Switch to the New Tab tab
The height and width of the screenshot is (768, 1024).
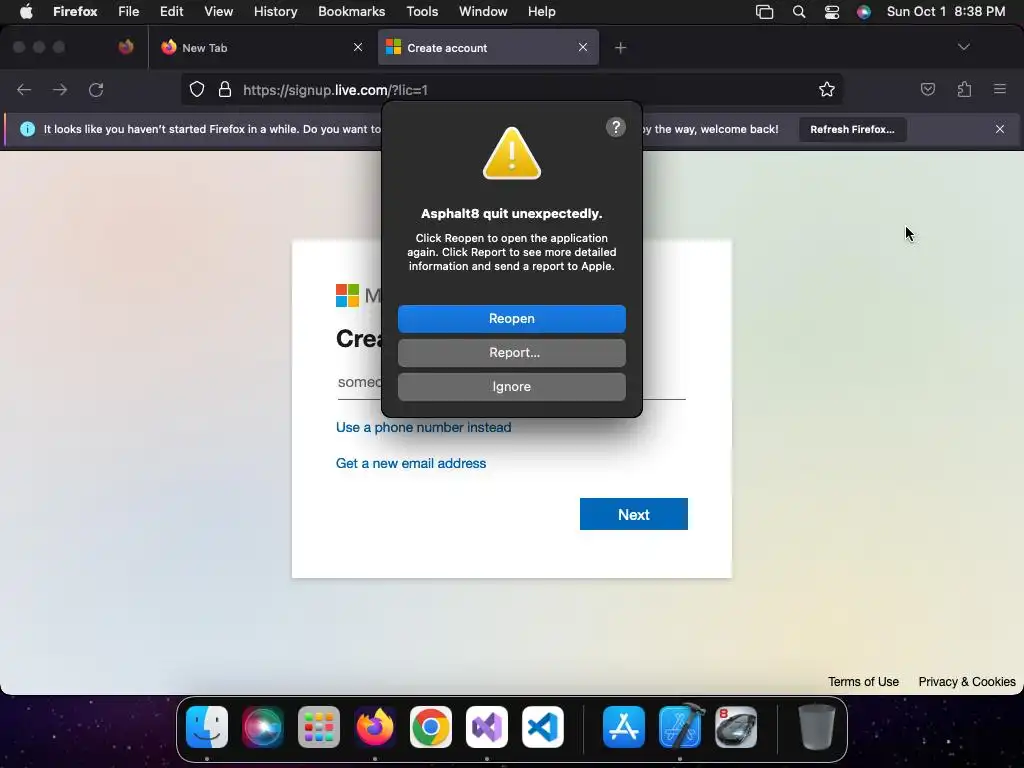pyautogui.click(x=259, y=48)
